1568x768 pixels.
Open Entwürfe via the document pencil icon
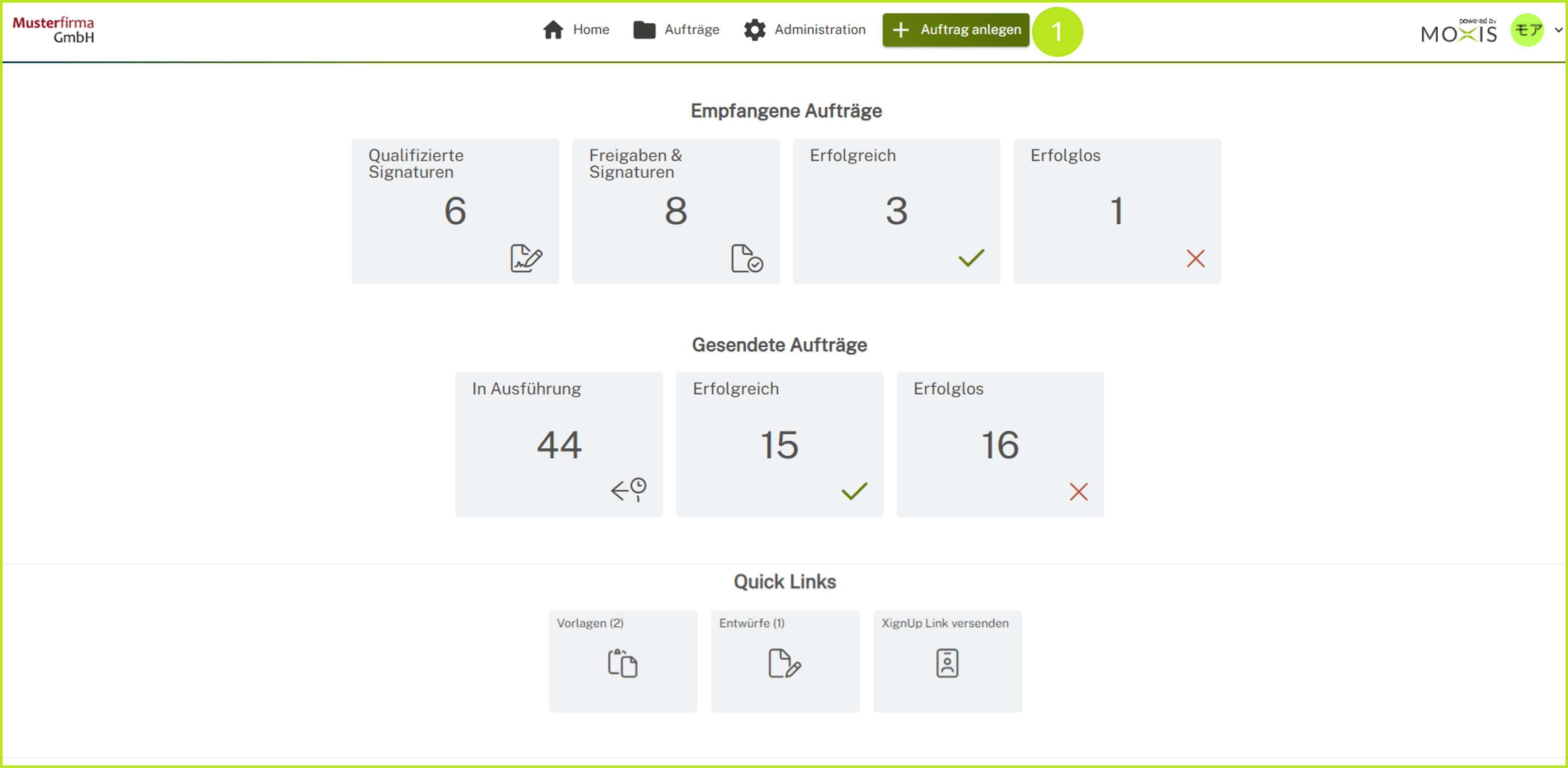[784, 663]
